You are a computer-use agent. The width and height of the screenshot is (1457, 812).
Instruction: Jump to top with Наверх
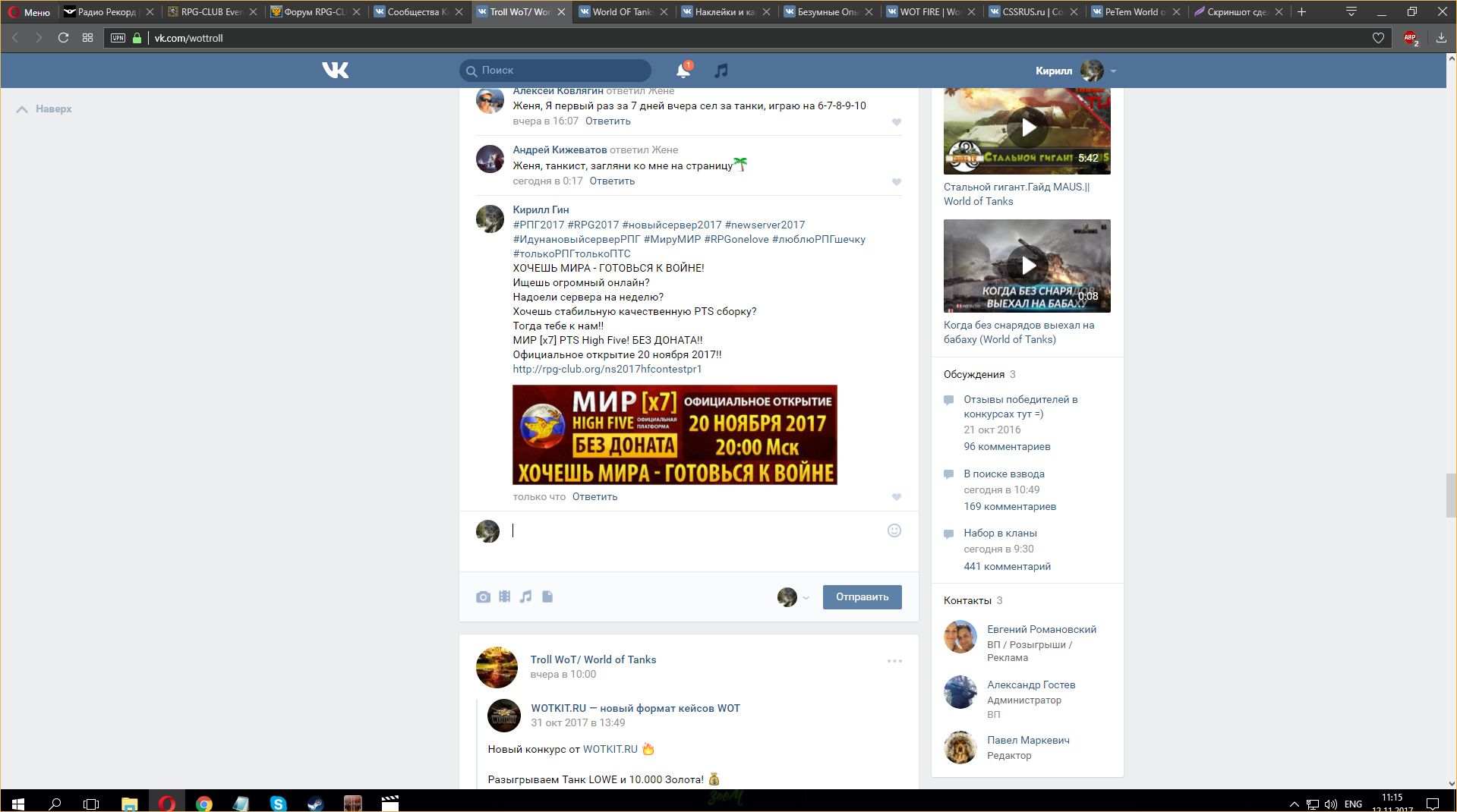click(x=45, y=109)
